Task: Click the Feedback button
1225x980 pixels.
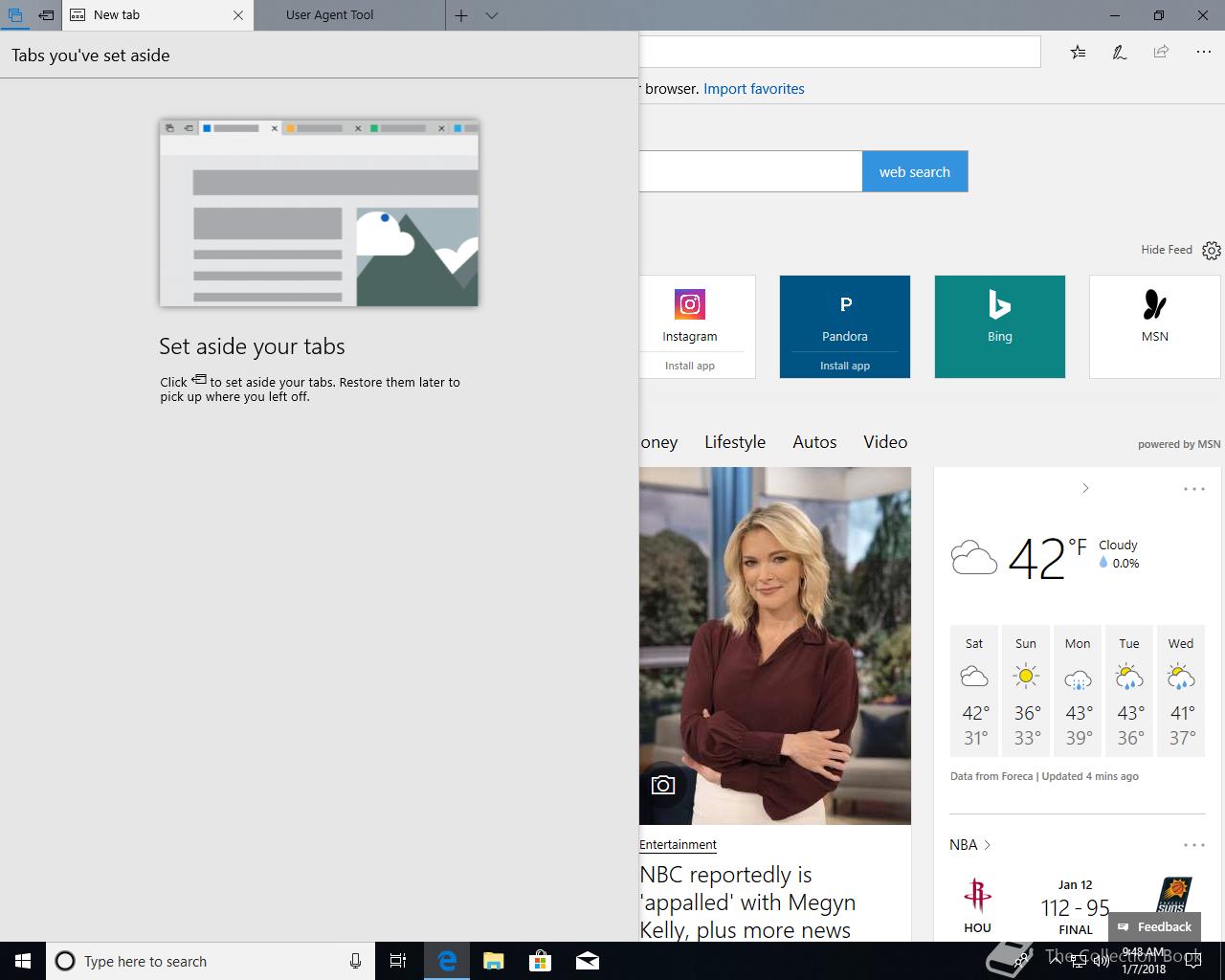Action: click(x=1154, y=926)
